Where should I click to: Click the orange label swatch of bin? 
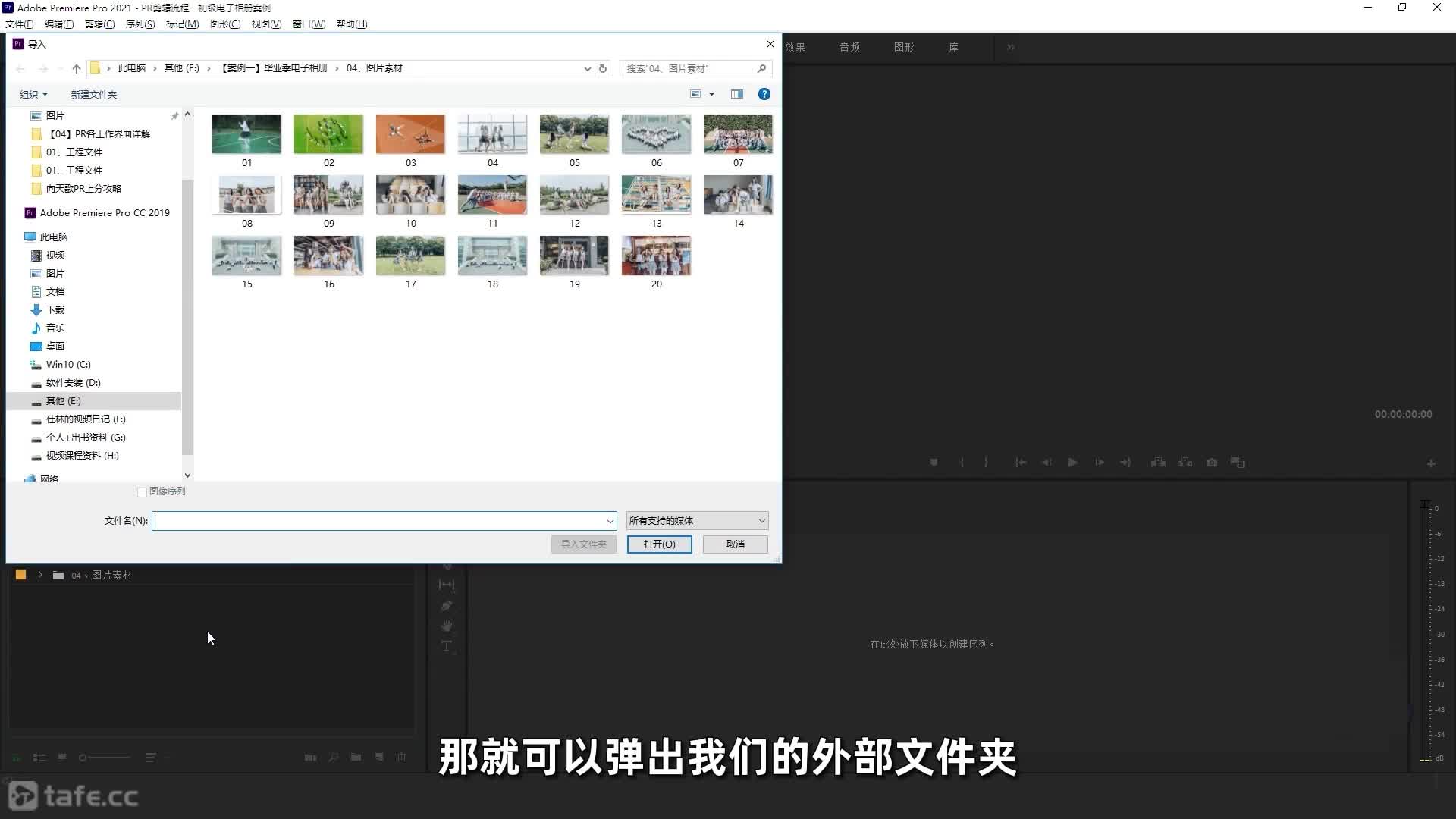tap(20, 575)
